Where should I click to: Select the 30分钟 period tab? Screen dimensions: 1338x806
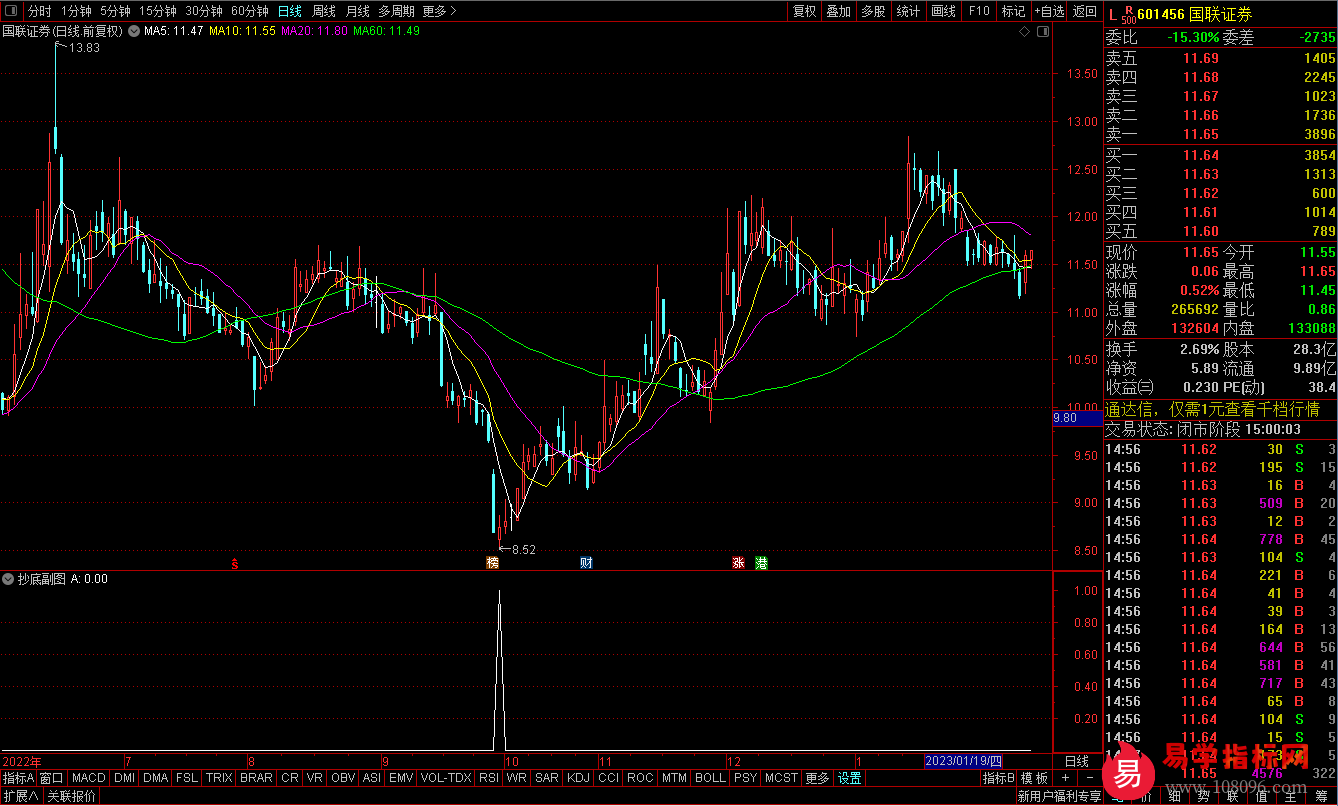[203, 11]
